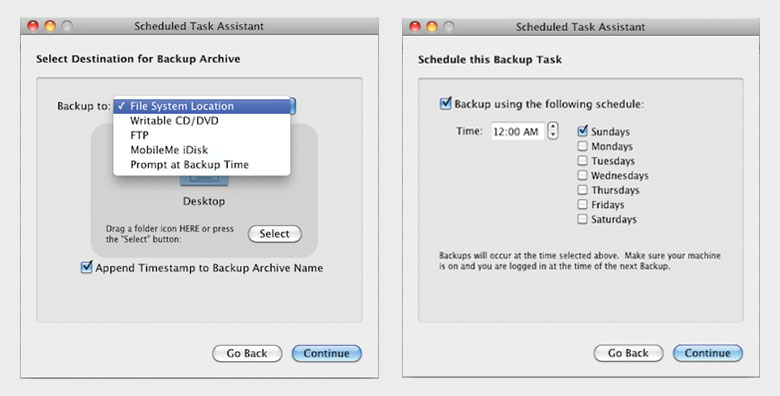This screenshot has width=780, height=396.
Task: Click Select button for folder
Action: (x=275, y=234)
